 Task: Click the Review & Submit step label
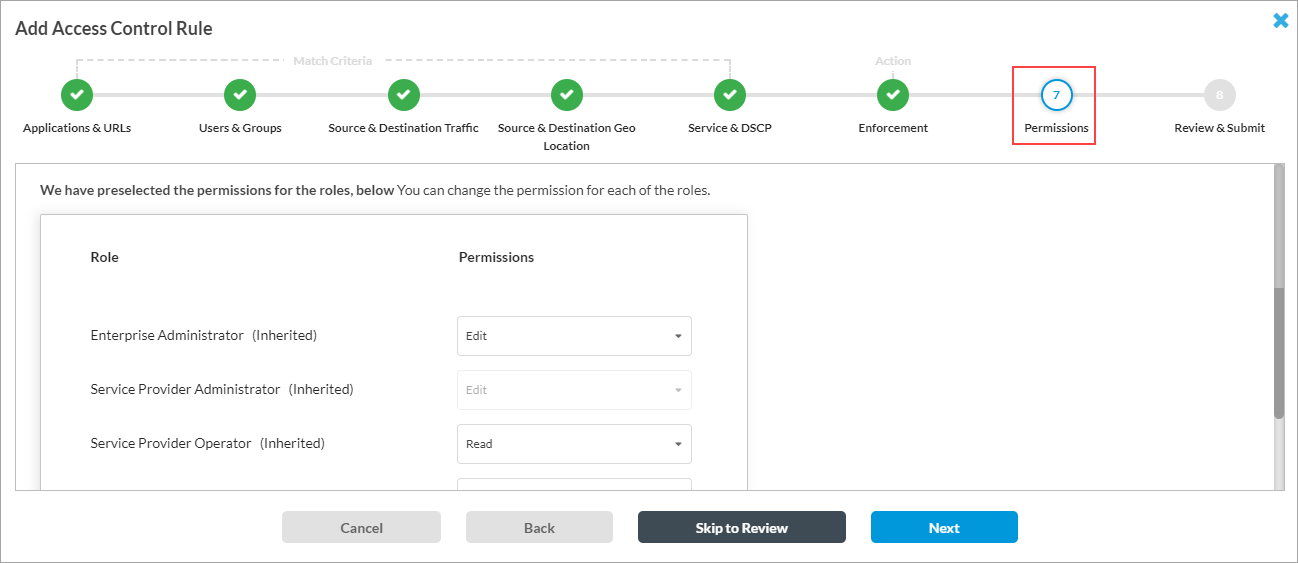(1220, 128)
